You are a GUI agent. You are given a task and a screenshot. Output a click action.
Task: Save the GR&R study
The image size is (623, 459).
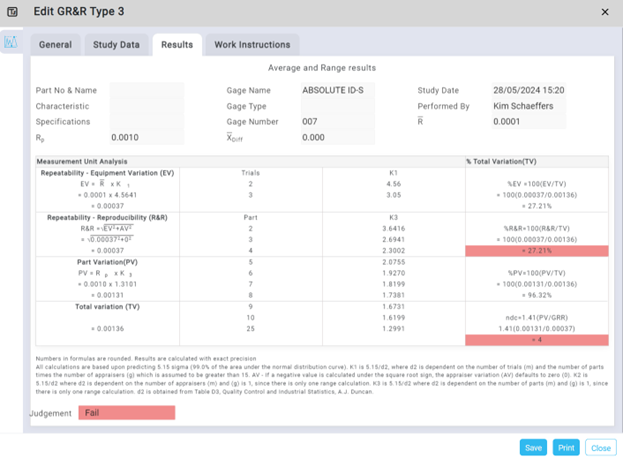[x=534, y=447]
